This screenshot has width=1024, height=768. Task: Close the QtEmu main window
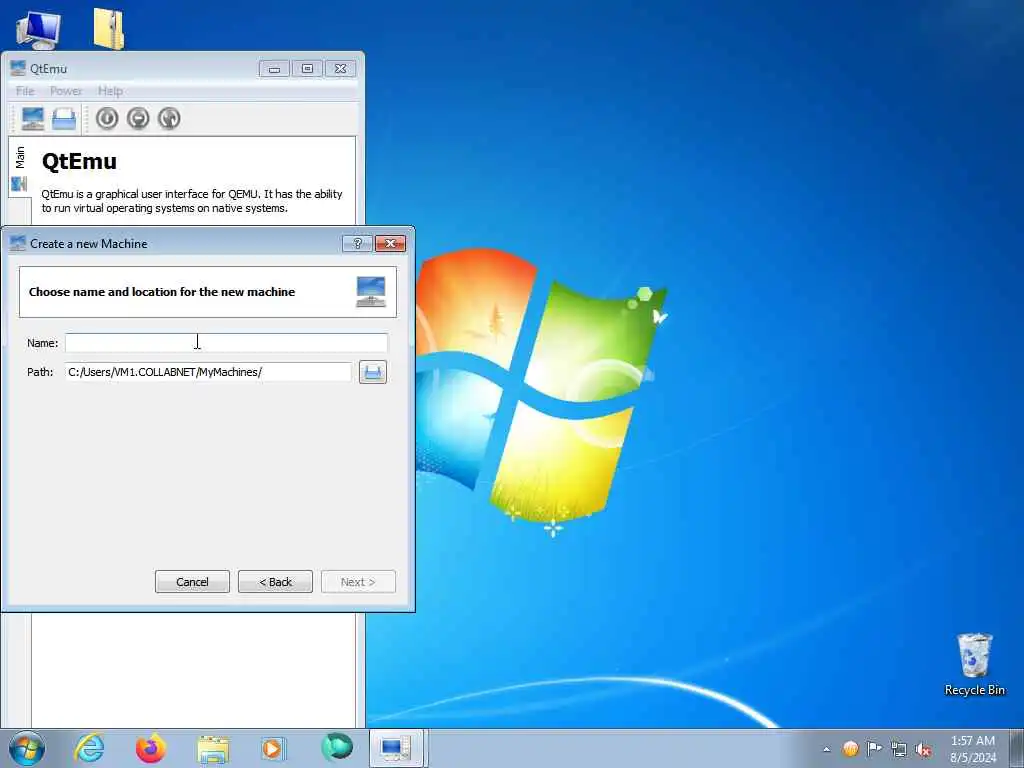pos(340,69)
